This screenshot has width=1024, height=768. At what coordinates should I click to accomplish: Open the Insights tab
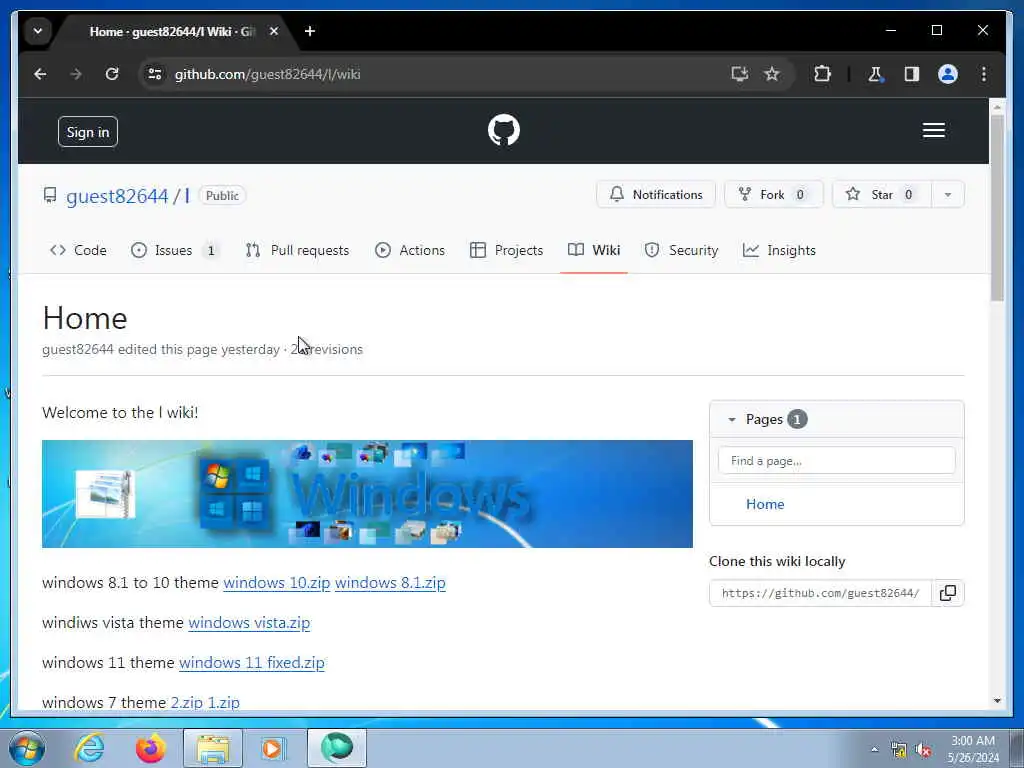779,250
